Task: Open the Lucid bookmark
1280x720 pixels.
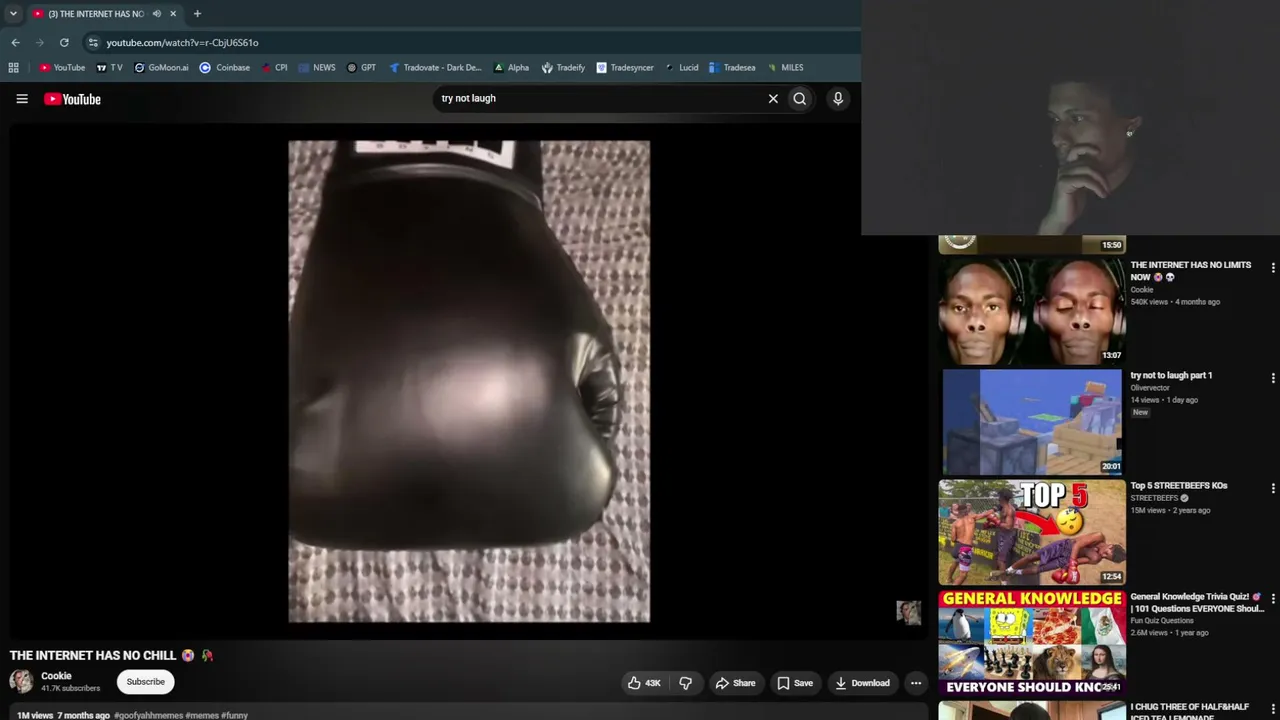Action: point(681,68)
